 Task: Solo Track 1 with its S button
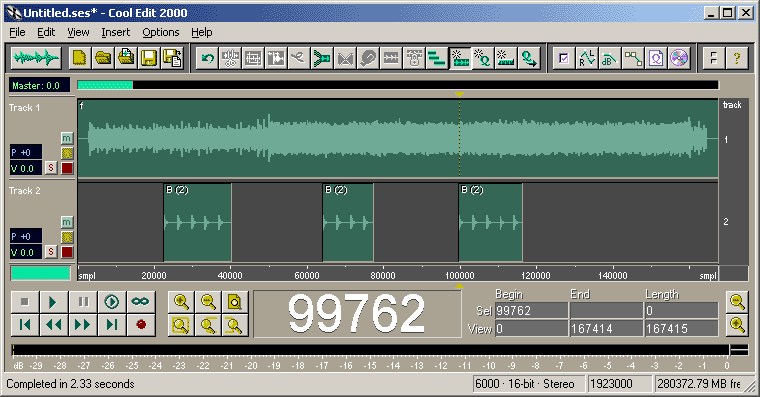(x=51, y=168)
